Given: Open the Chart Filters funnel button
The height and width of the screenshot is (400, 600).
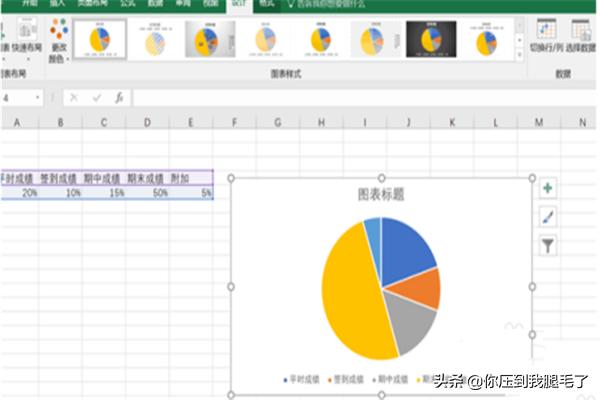Looking at the screenshot, I should pos(548,246).
